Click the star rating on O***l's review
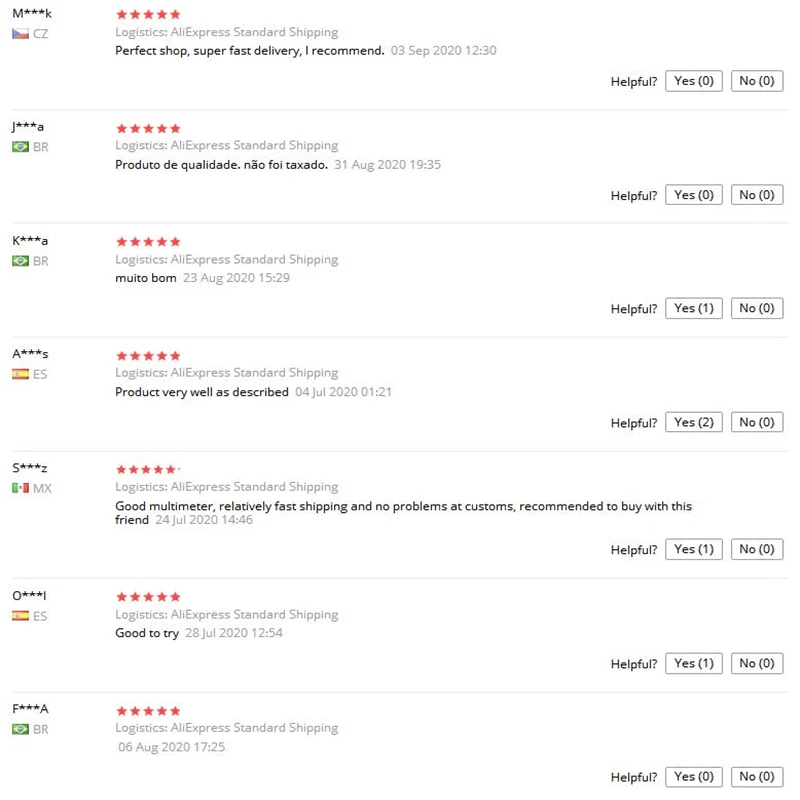Screen dimensions: 800x800 148,597
